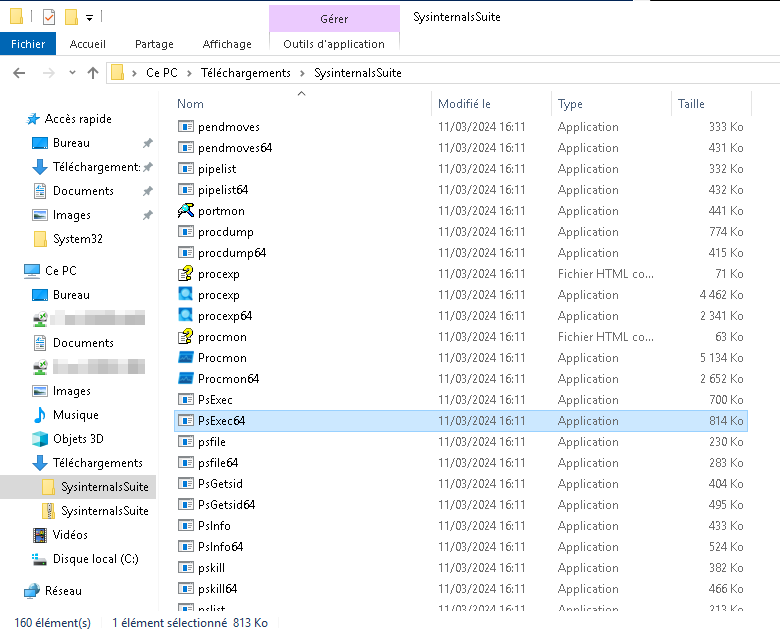Click the Objets 3D cube icon

[x=40, y=439]
